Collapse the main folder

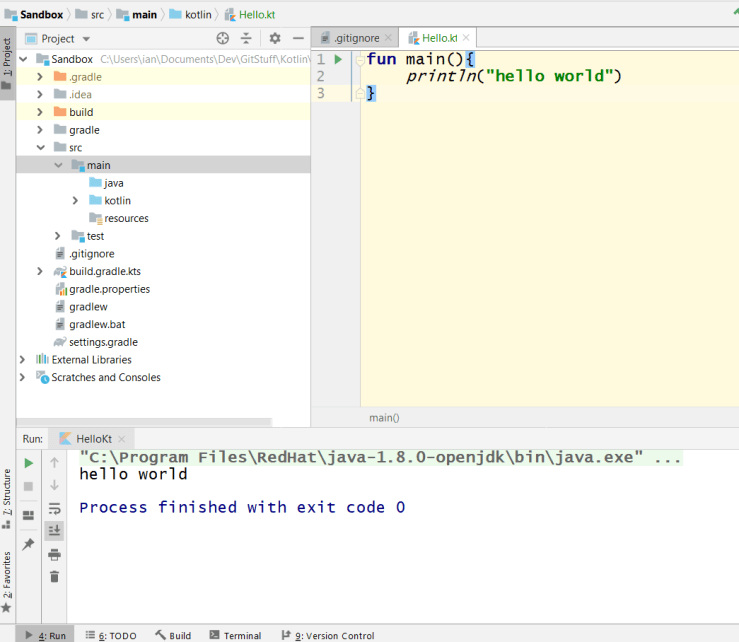point(58,165)
